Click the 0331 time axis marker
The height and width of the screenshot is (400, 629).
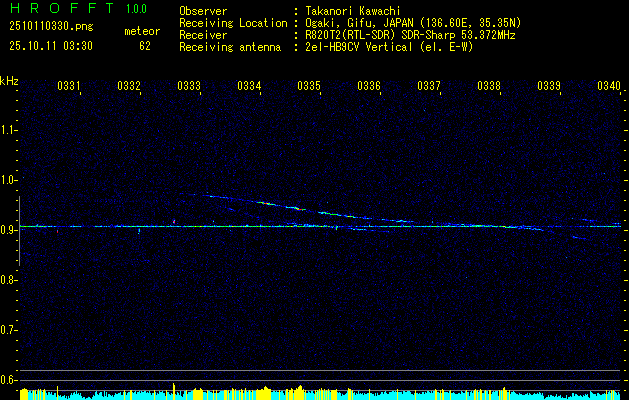[x=69, y=86]
